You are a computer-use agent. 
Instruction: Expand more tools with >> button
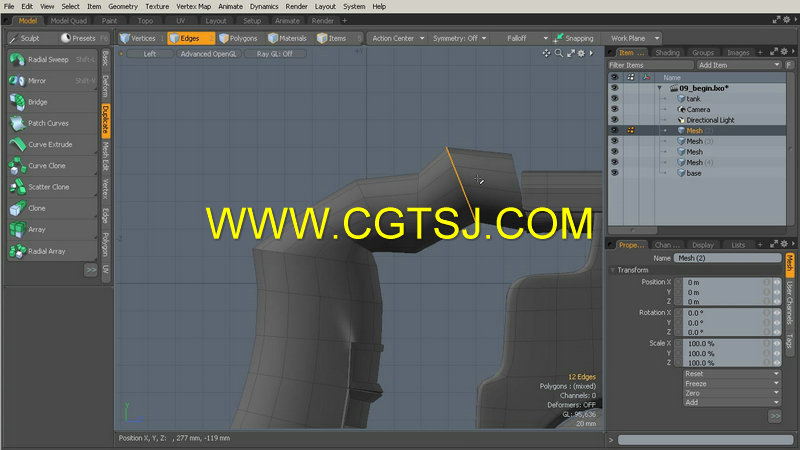point(90,269)
